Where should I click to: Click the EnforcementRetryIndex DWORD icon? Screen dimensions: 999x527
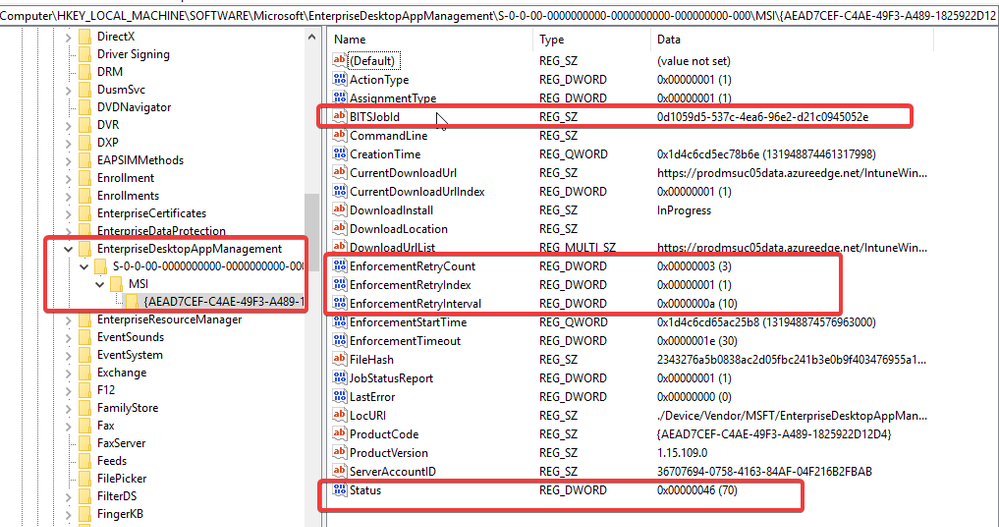340,284
